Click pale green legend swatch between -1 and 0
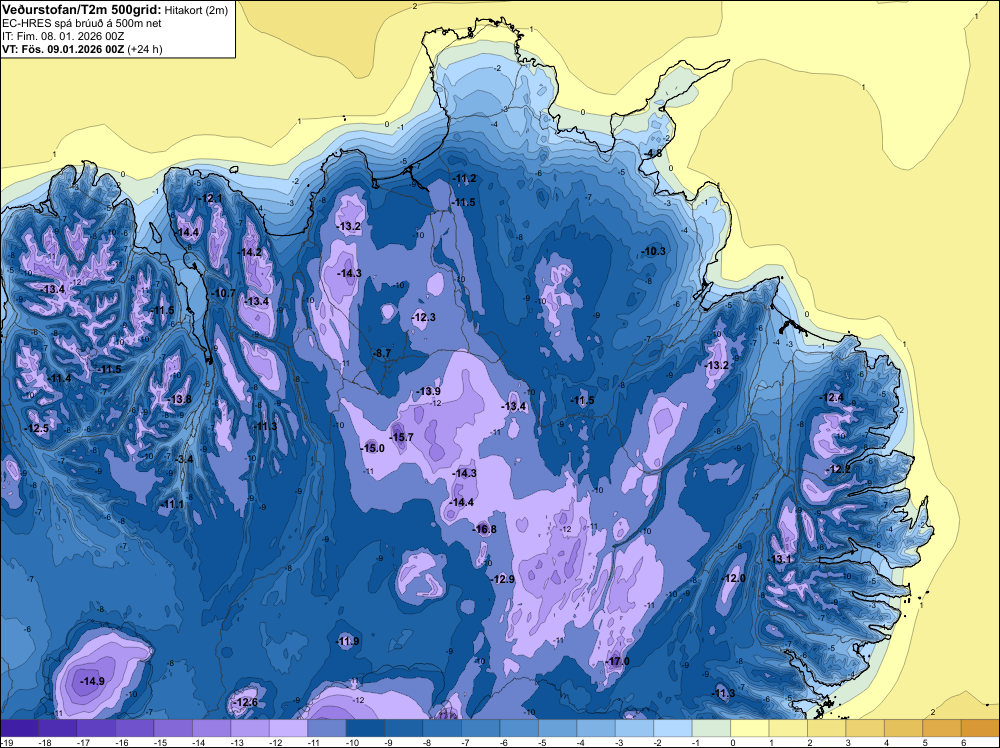The image size is (1000, 748). [x=711, y=728]
